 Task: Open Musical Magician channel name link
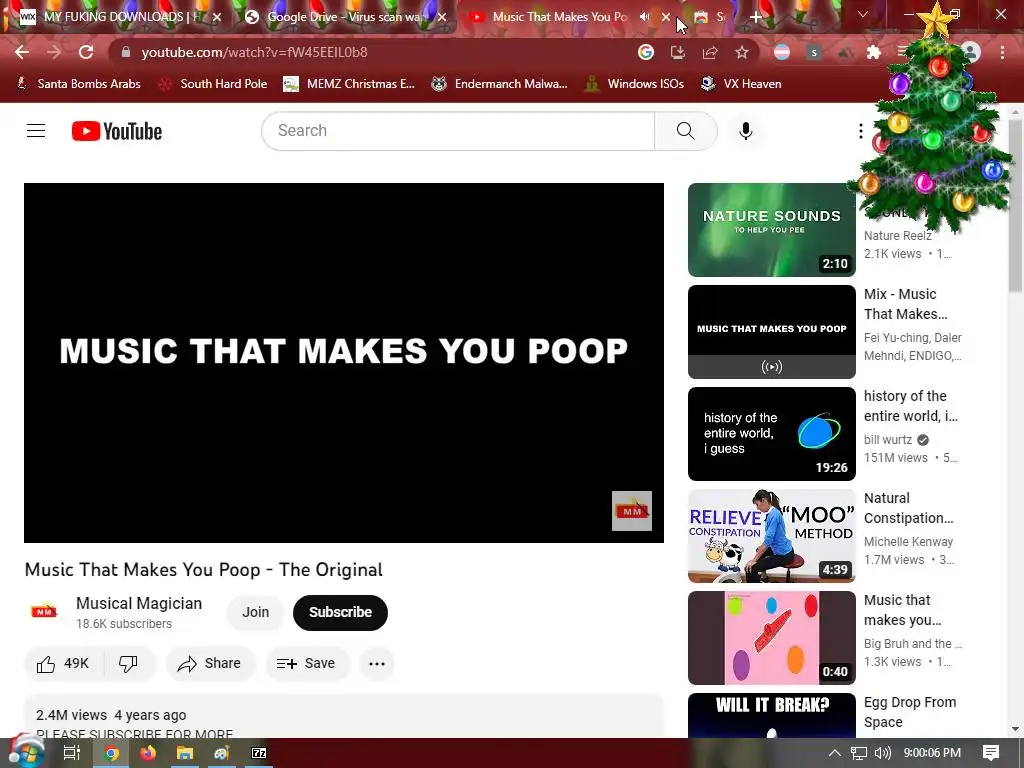click(139, 603)
